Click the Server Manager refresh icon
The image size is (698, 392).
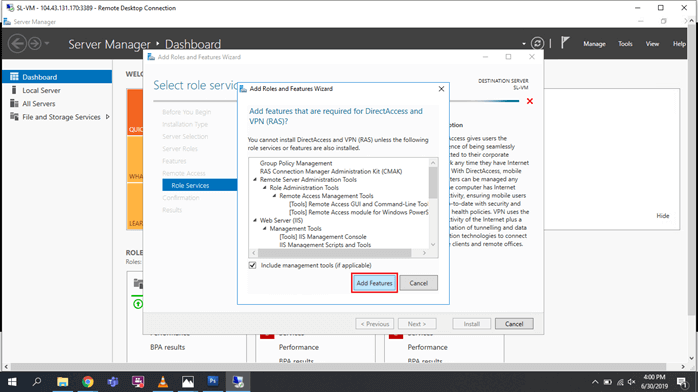click(537, 43)
